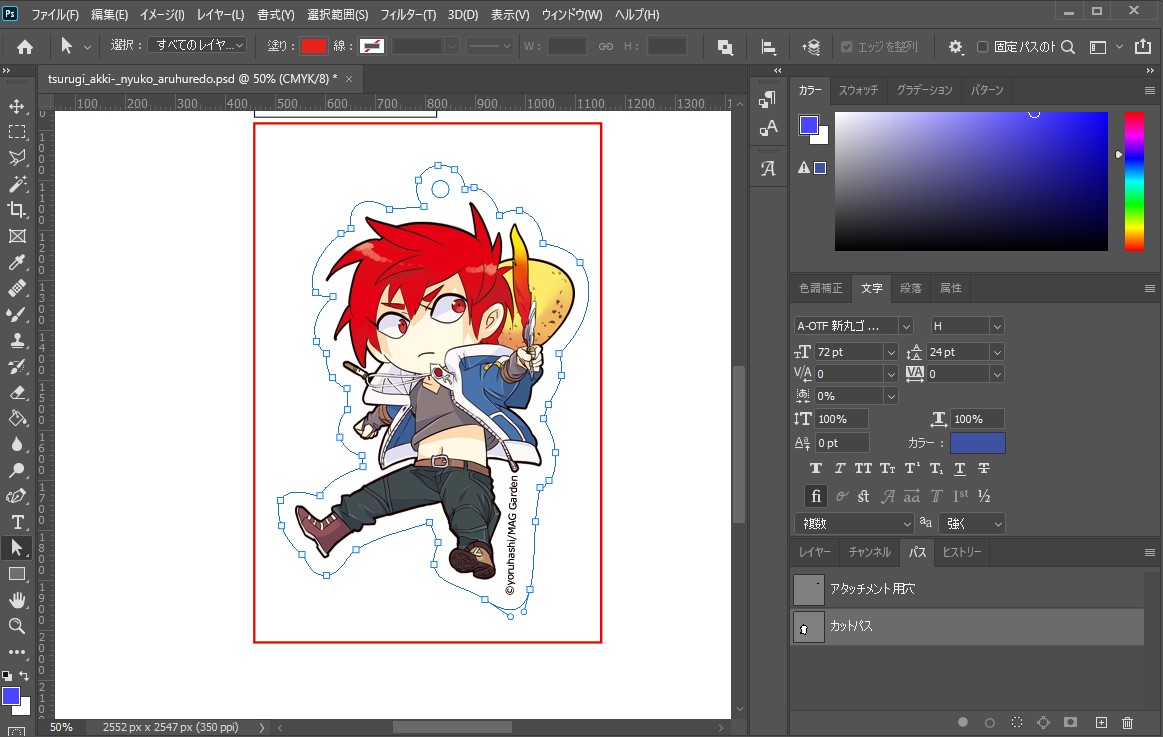Viewport: 1163px width, 737px height.
Task: Open the 0% tsume dropdown
Action: pyautogui.click(x=891, y=396)
